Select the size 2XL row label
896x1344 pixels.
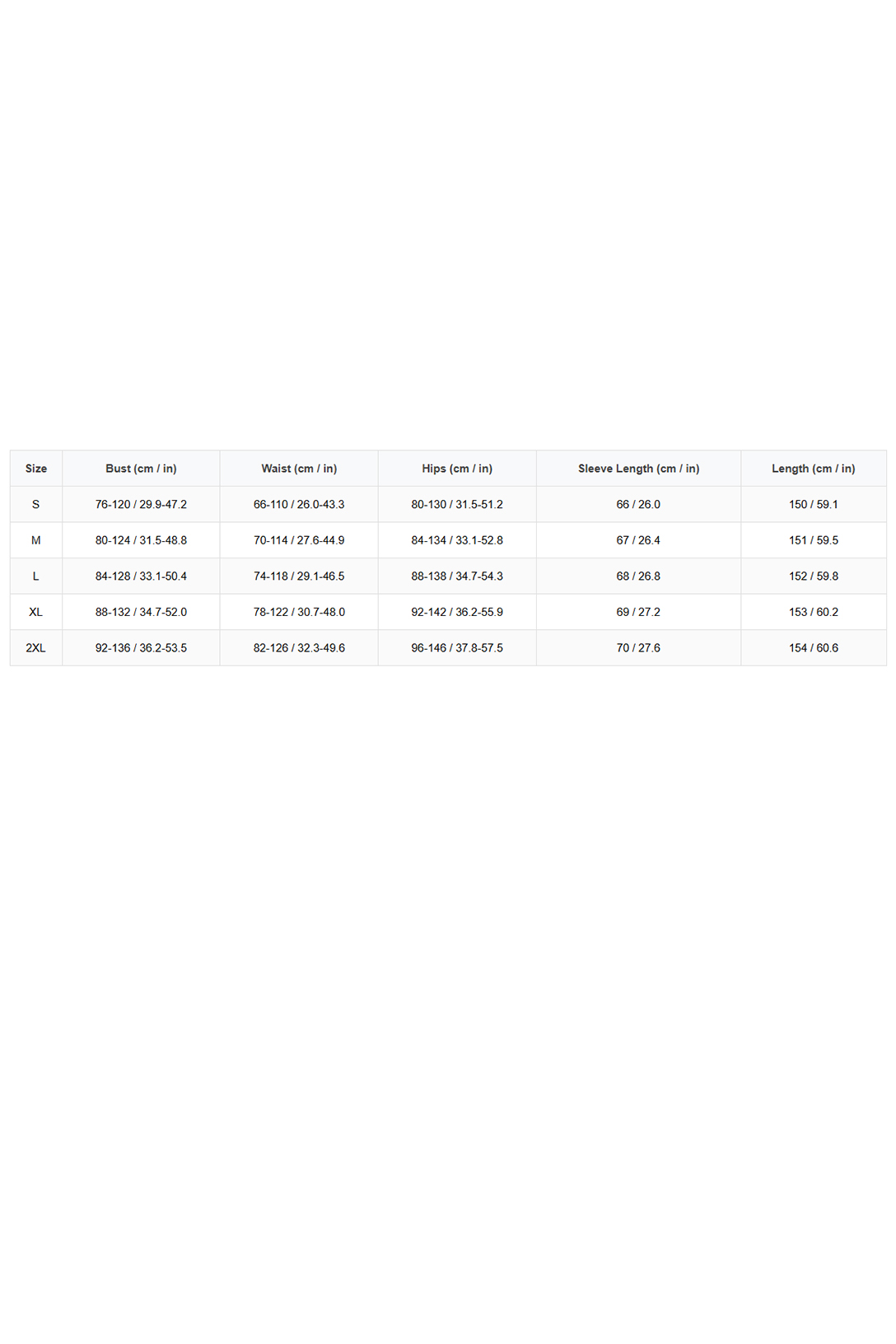[36, 648]
